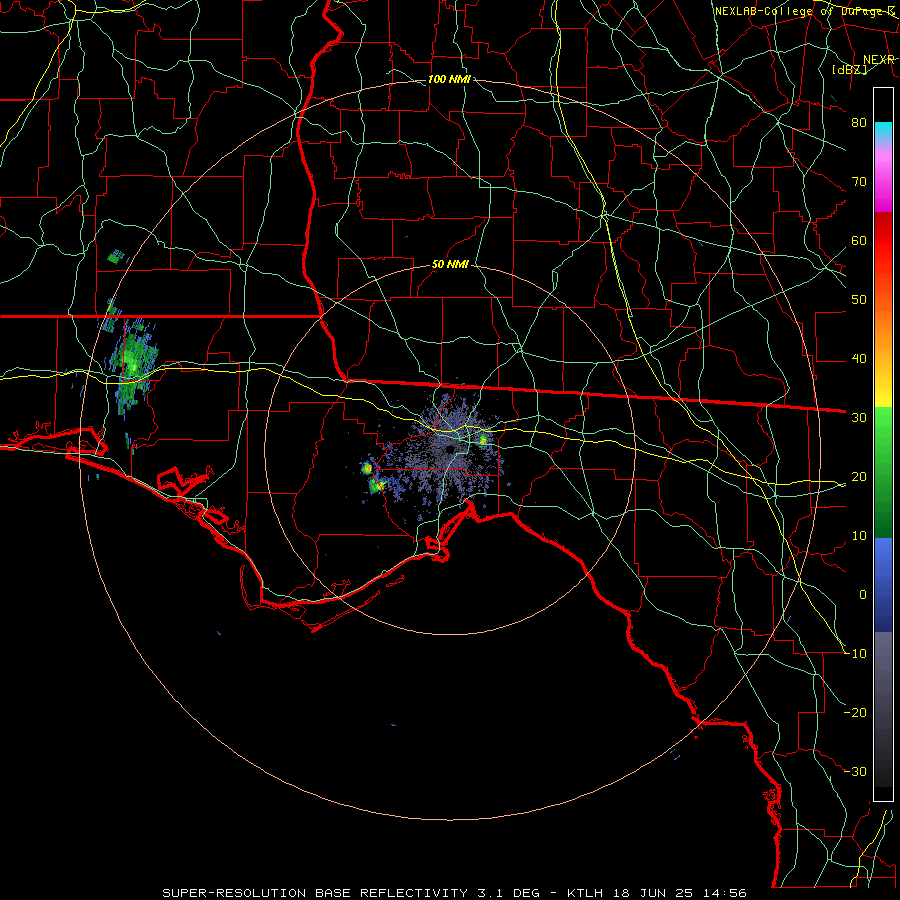Click the 50 NMI range ring label

tap(450, 265)
